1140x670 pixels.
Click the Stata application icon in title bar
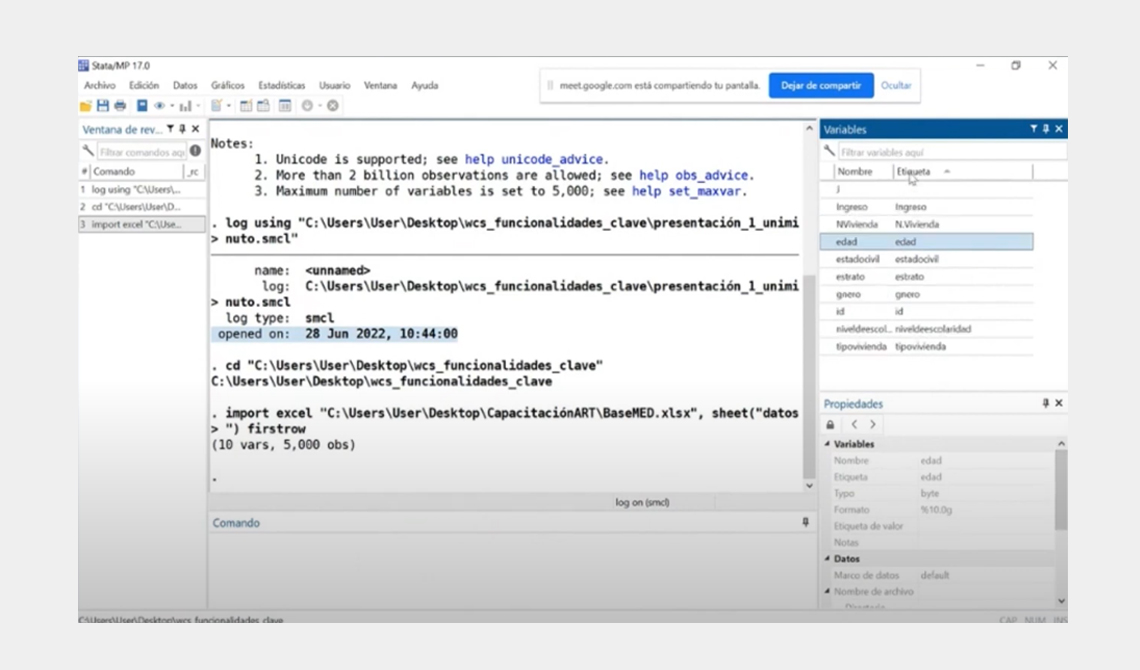coord(84,65)
